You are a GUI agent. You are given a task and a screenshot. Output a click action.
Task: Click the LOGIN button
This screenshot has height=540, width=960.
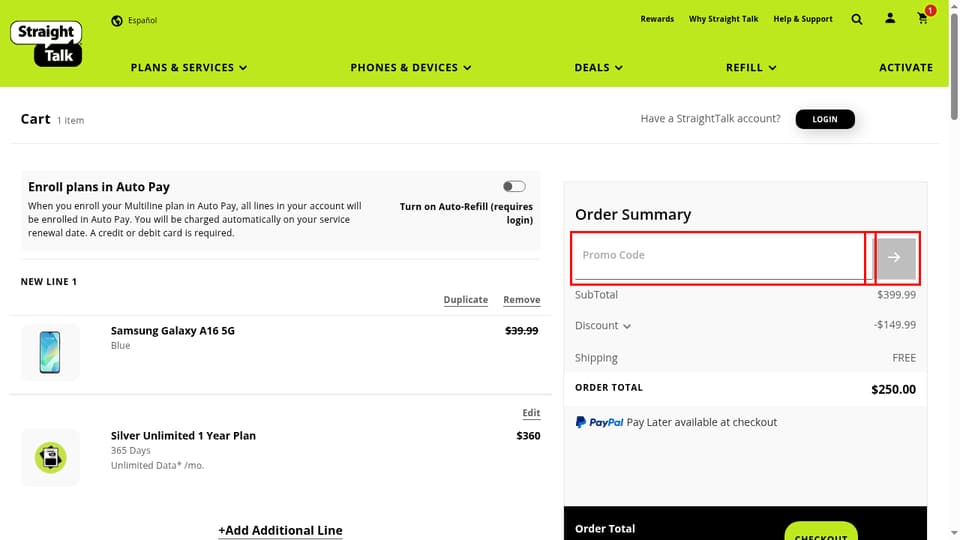(825, 119)
